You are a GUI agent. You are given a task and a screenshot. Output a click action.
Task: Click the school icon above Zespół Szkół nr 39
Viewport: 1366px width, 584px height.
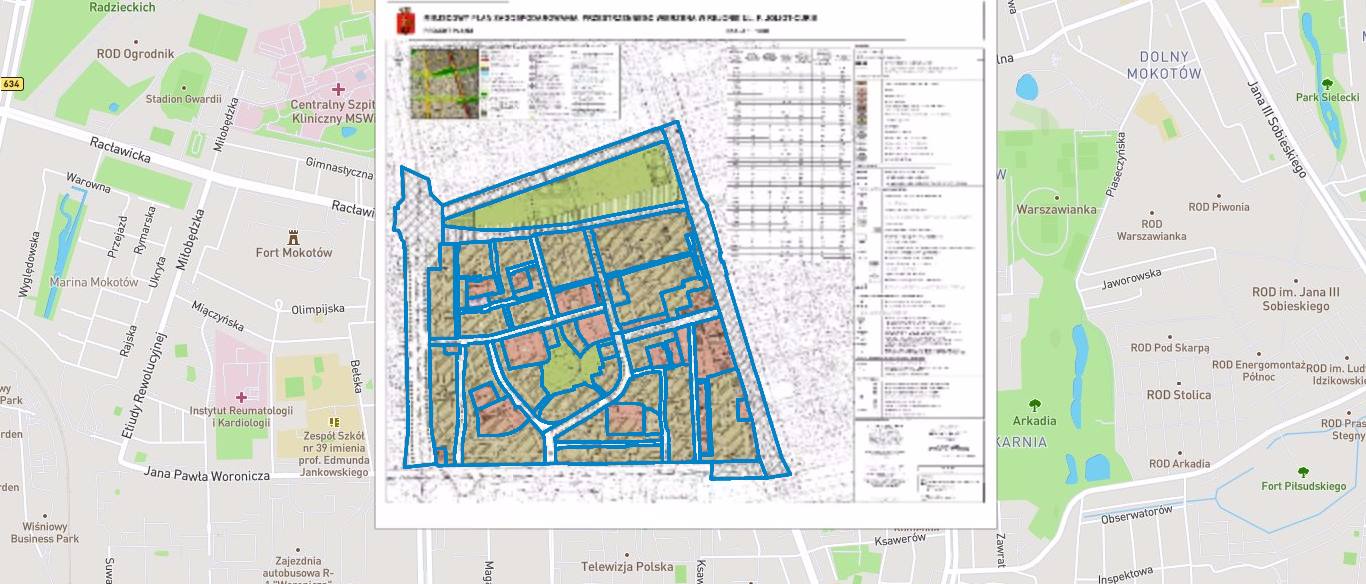point(334,423)
